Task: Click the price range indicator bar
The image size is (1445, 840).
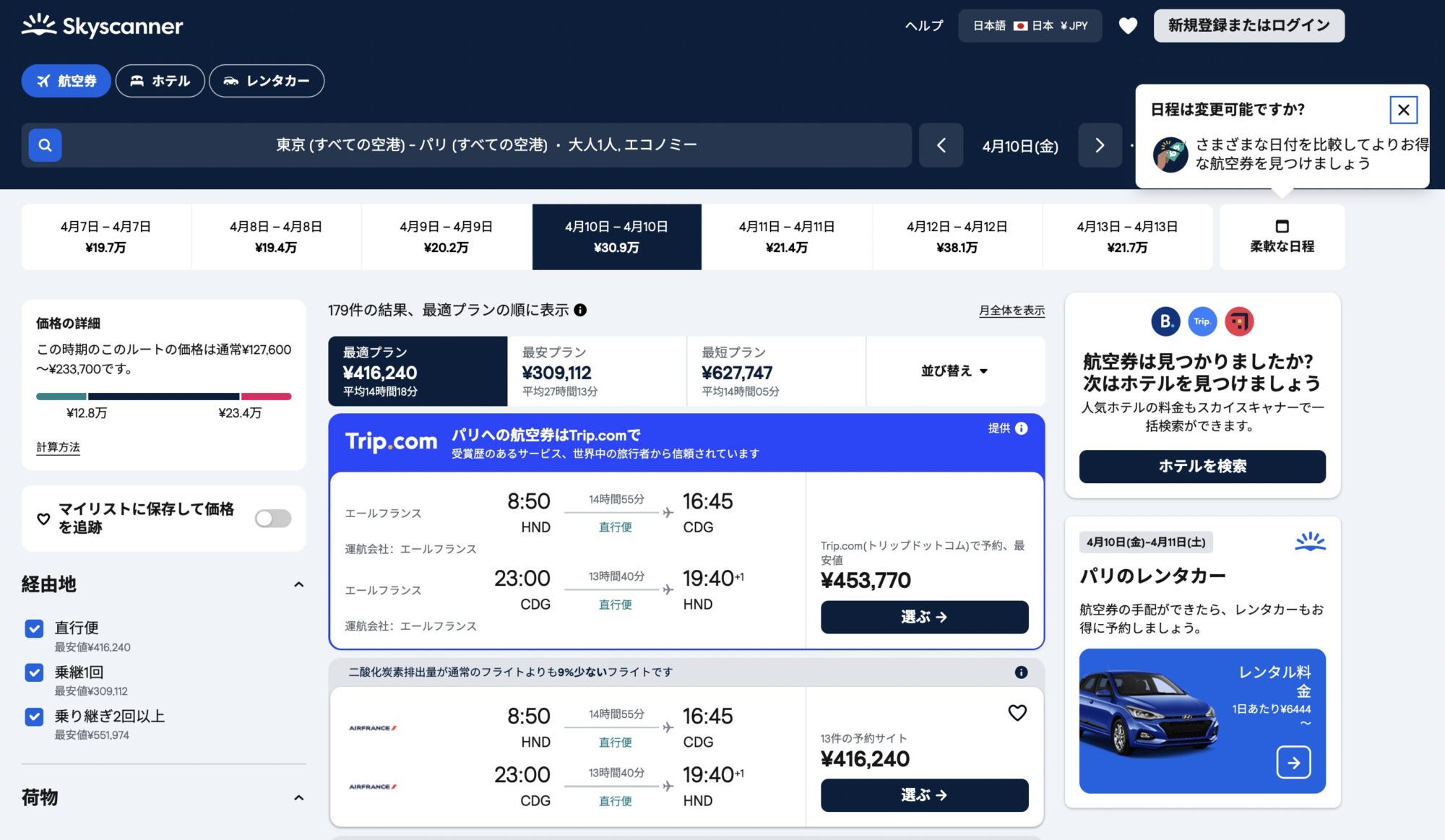Action: tap(164, 397)
